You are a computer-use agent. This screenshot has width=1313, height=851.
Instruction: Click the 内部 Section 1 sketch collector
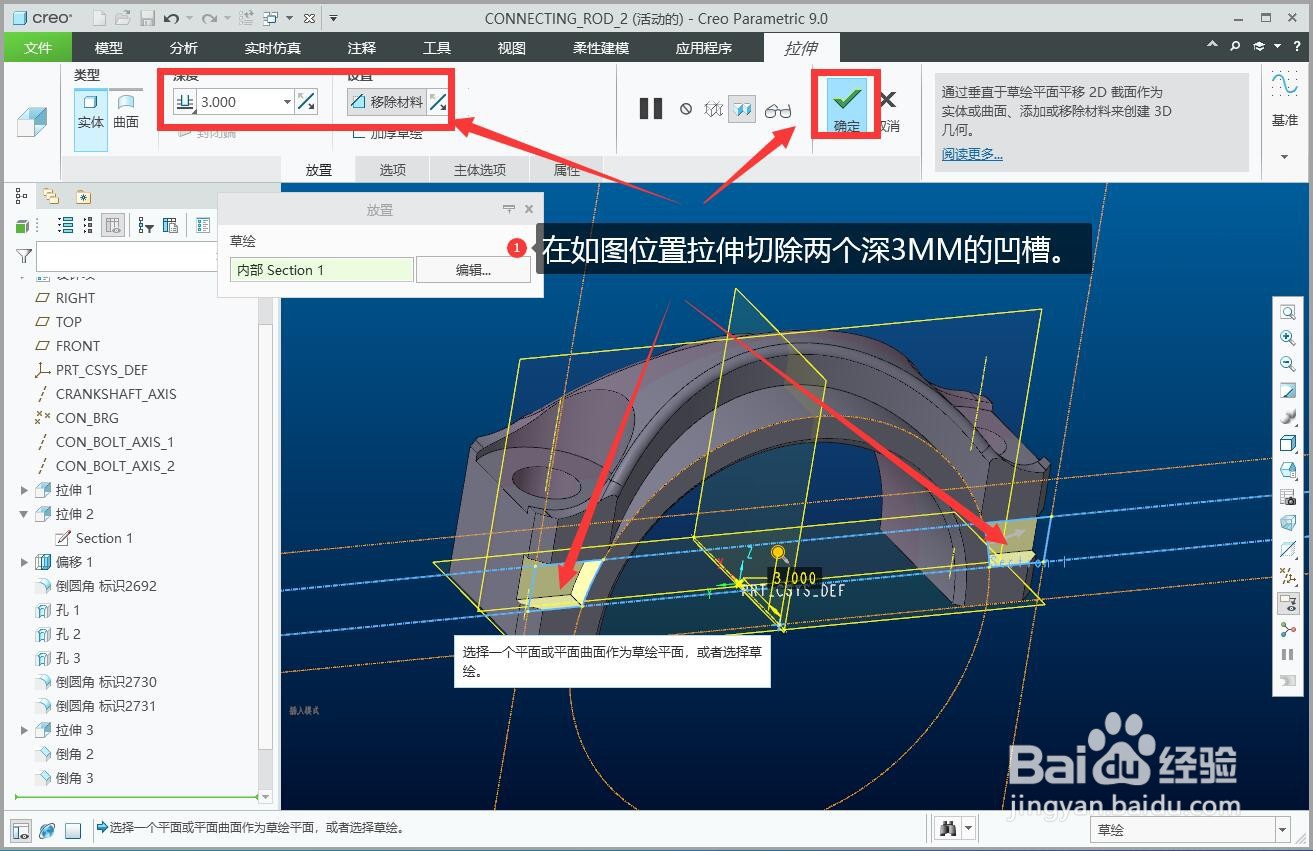point(321,270)
